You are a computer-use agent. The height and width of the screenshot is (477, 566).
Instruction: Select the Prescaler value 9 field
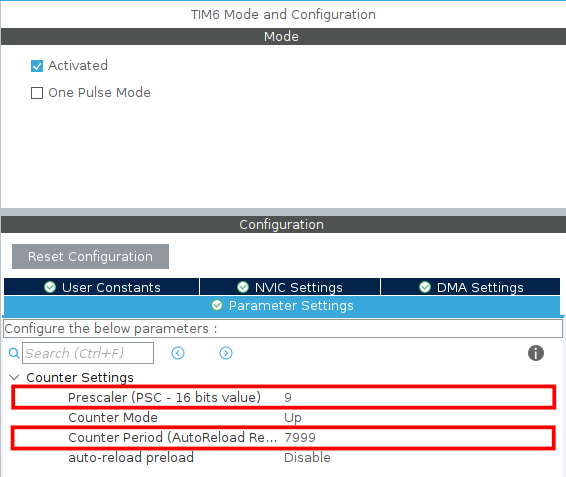tap(418, 398)
